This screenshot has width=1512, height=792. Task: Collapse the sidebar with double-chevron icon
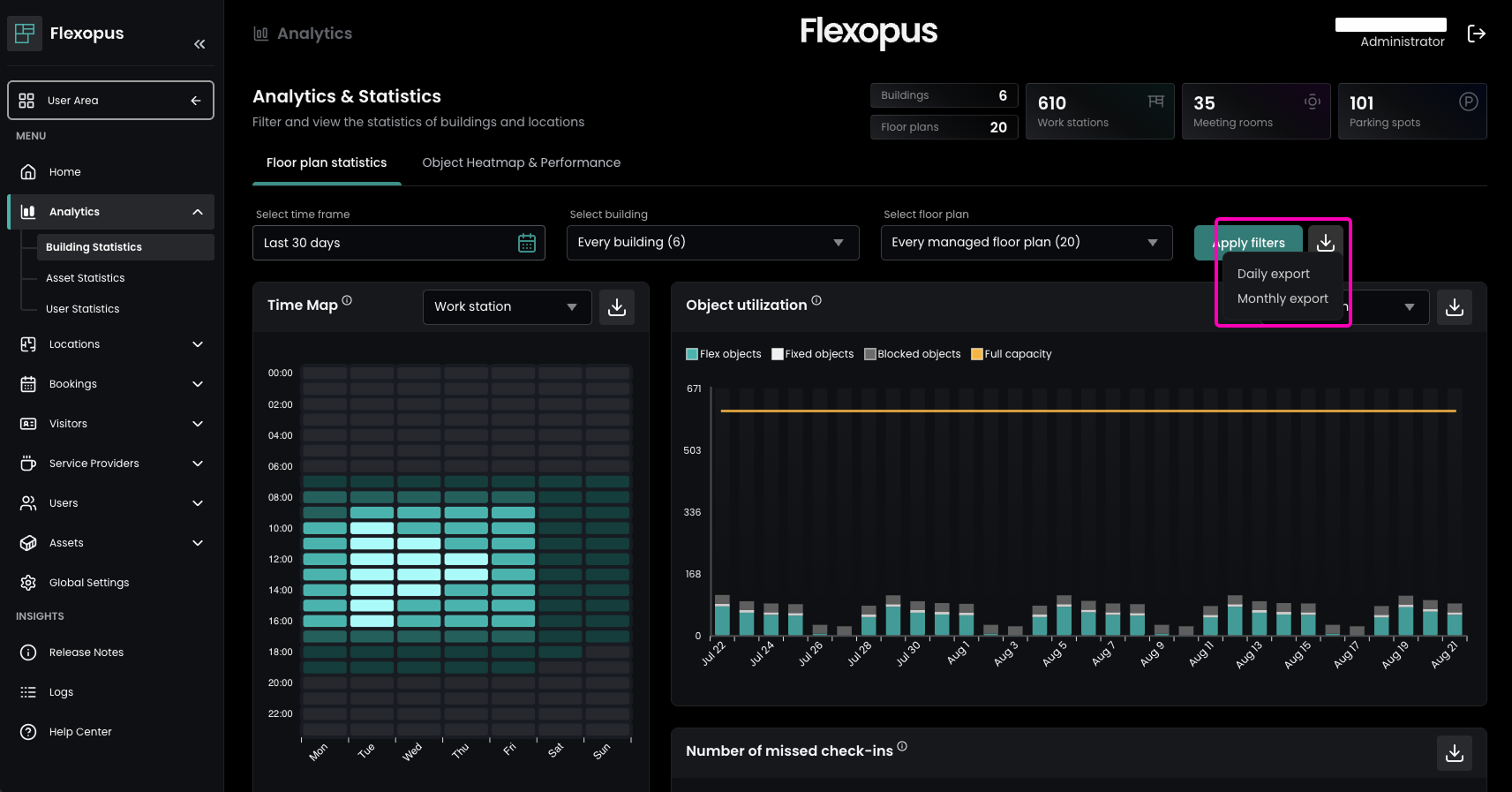(199, 44)
